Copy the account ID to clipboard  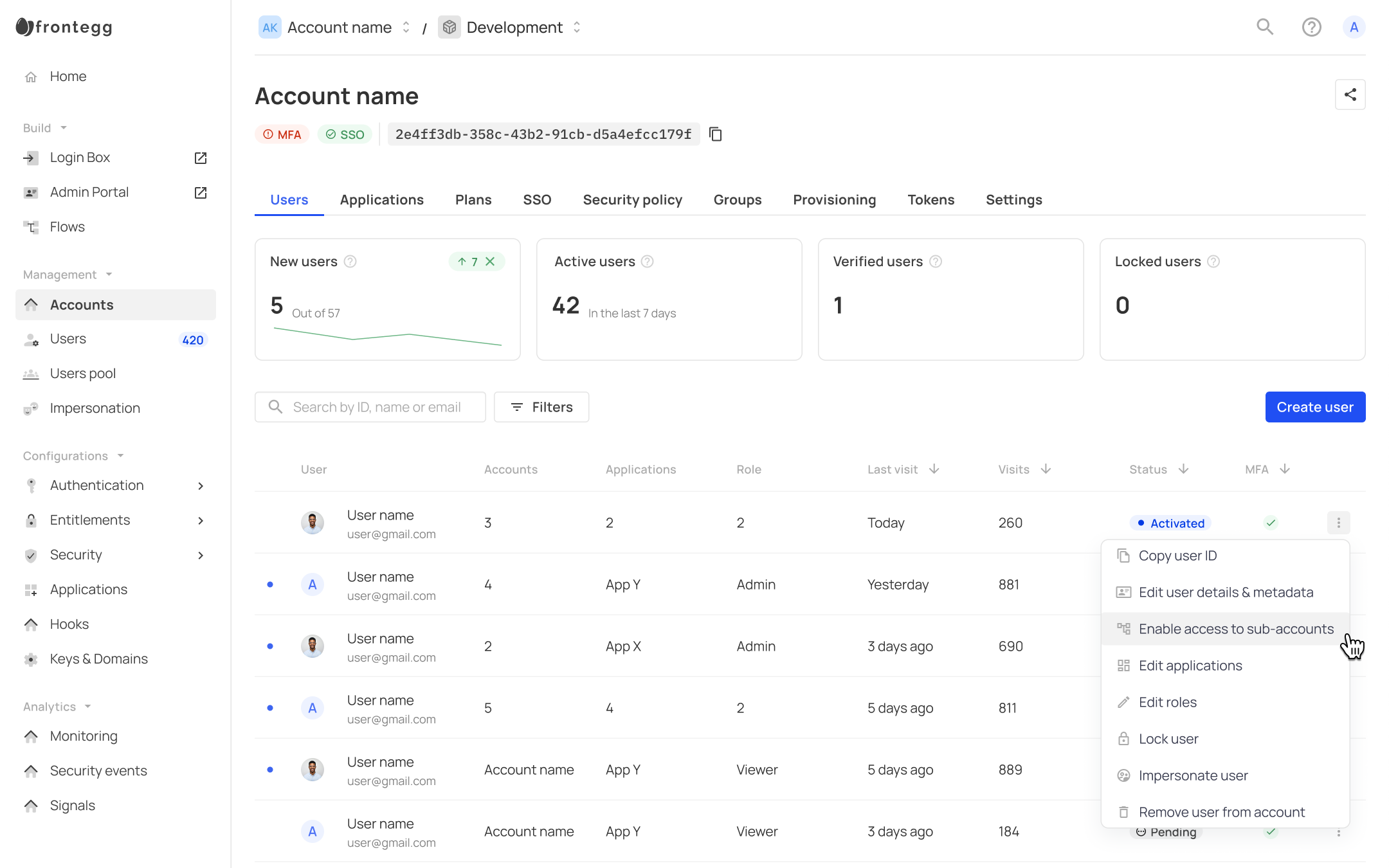(x=715, y=134)
